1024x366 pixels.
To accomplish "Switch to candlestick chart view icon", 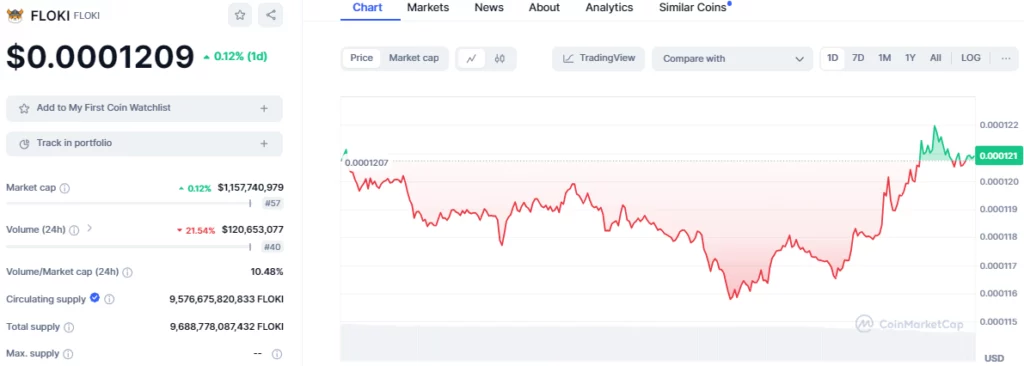I will (x=500, y=58).
